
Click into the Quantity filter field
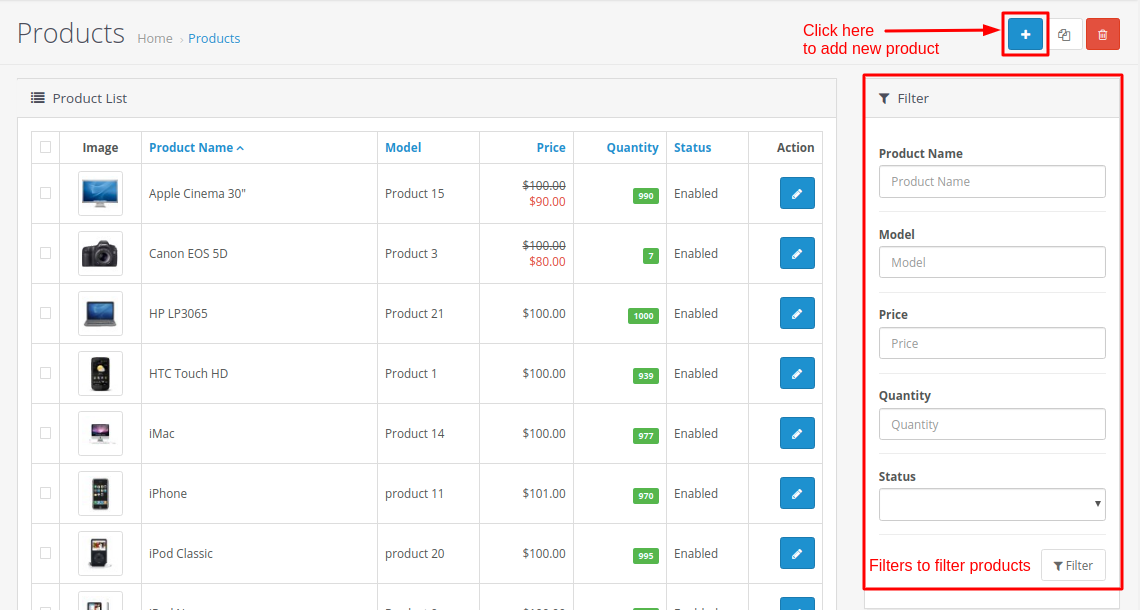992,424
